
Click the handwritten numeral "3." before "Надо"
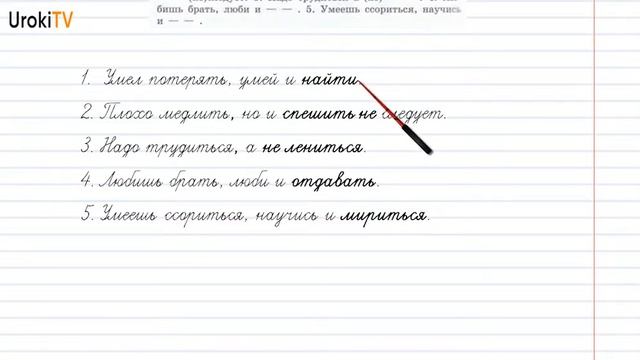87,145
